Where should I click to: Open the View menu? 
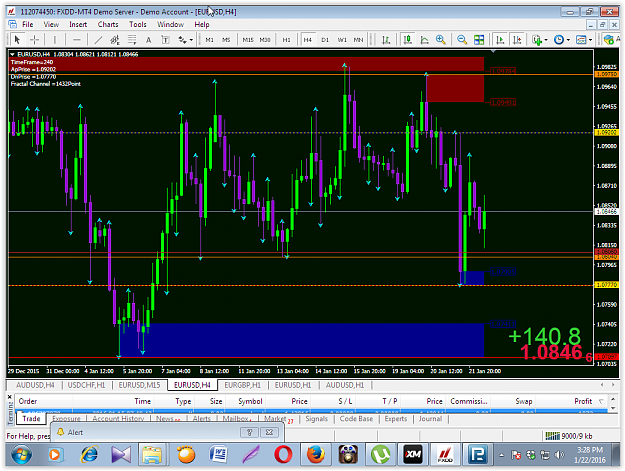coord(51,24)
